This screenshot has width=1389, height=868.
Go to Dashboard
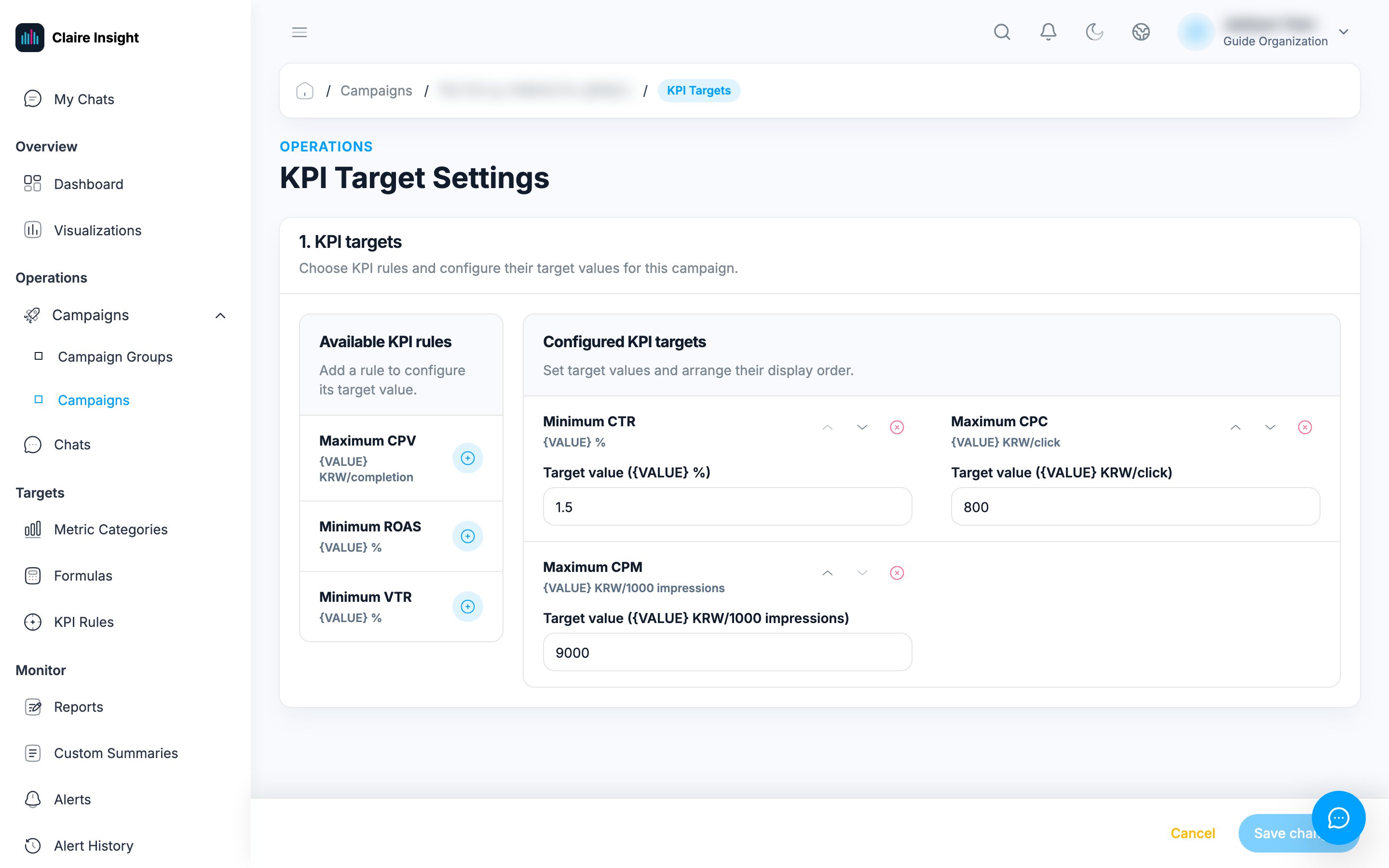point(73,184)
